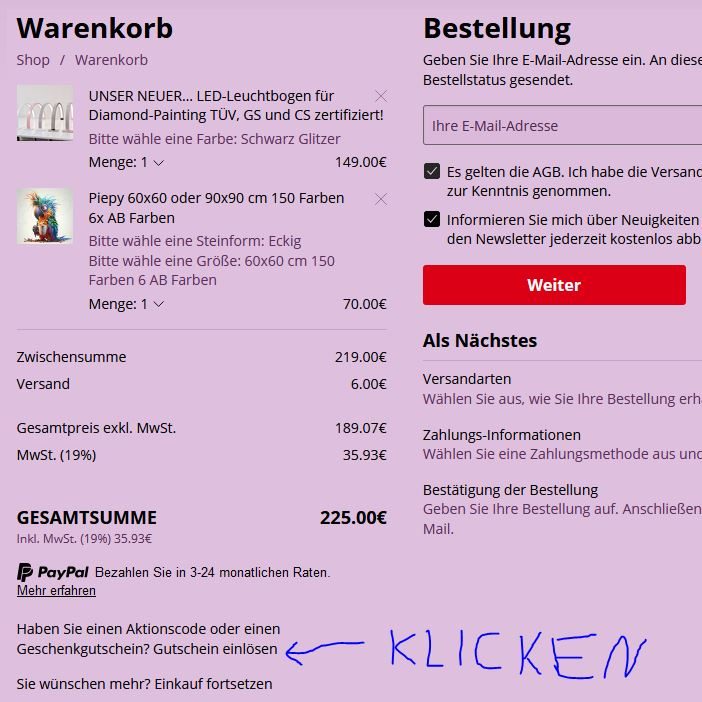Expand quantity dropdown for Piepy item
This screenshot has width=702, height=702.
point(126,304)
